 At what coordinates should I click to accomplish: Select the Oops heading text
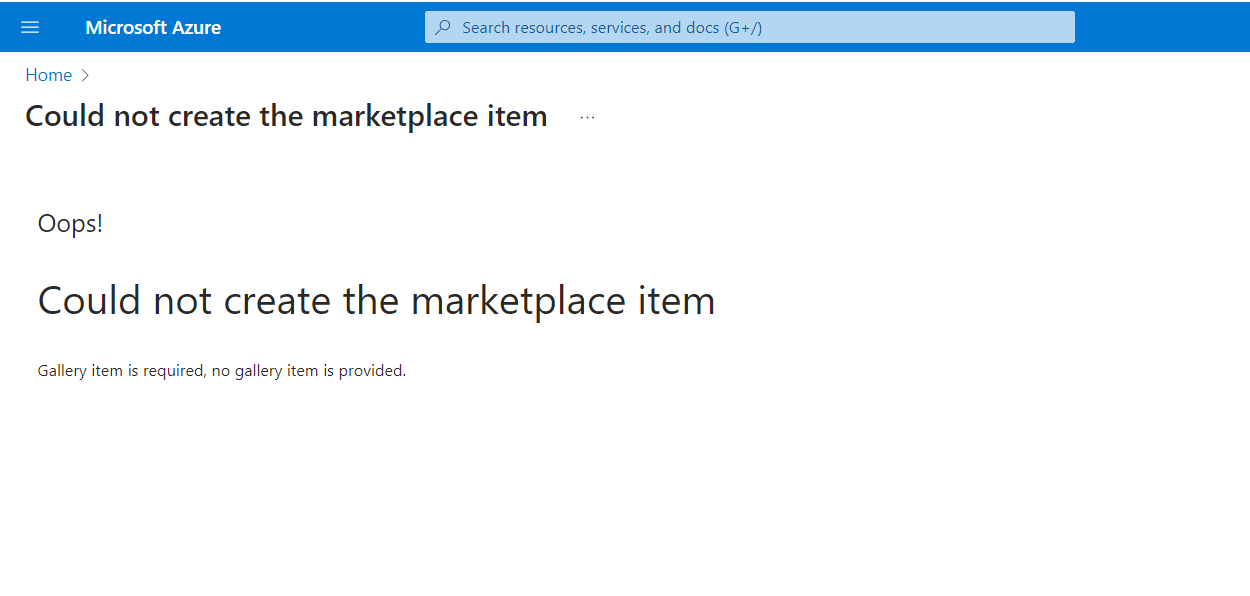[x=69, y=222]
